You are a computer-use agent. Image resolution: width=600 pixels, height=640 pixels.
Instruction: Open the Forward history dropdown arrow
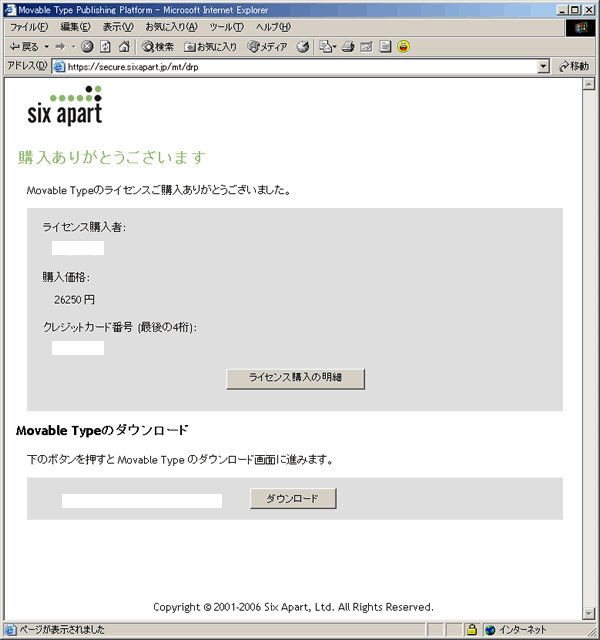73,47
